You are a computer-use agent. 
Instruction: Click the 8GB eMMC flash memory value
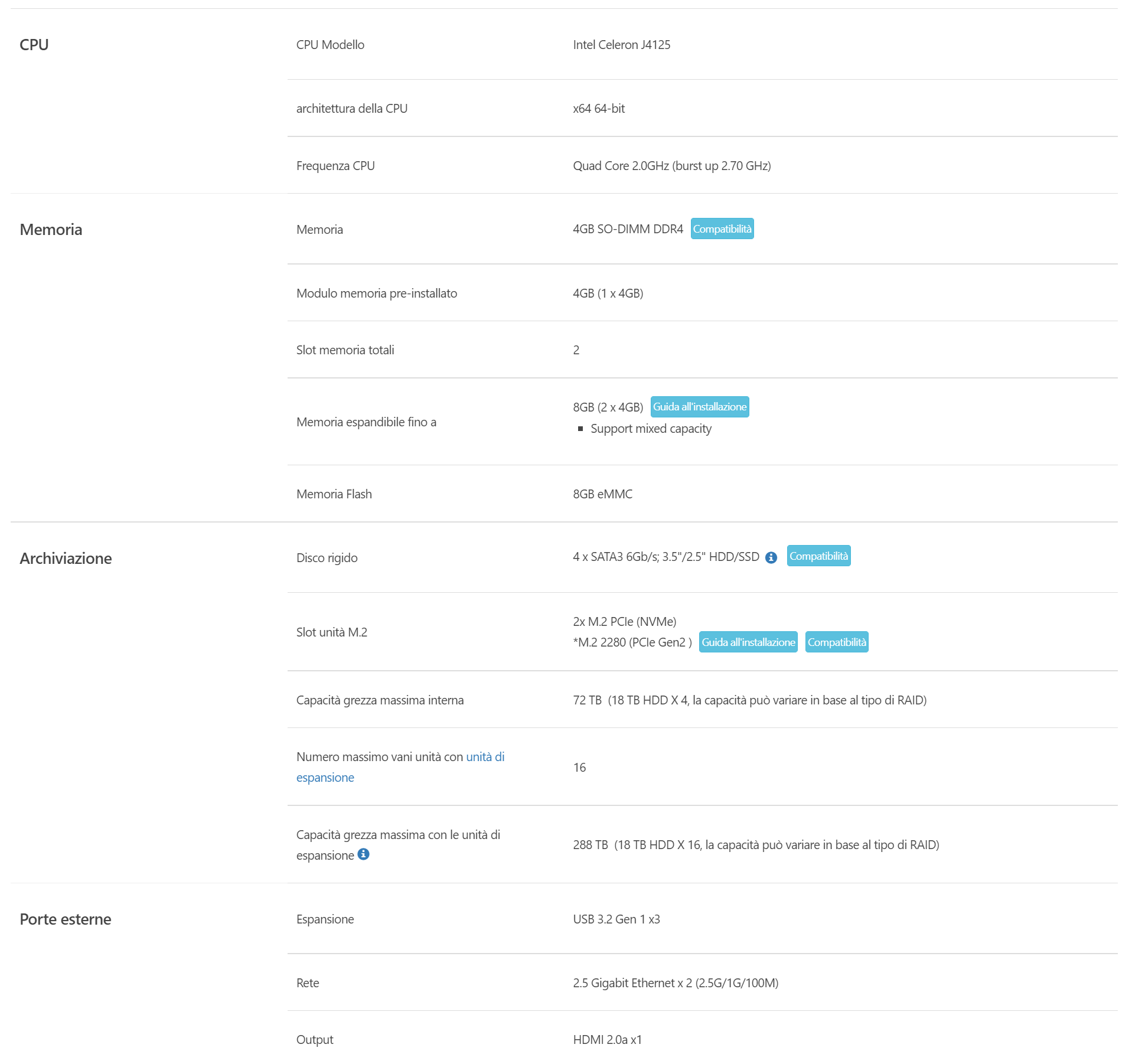coord(602,494)
